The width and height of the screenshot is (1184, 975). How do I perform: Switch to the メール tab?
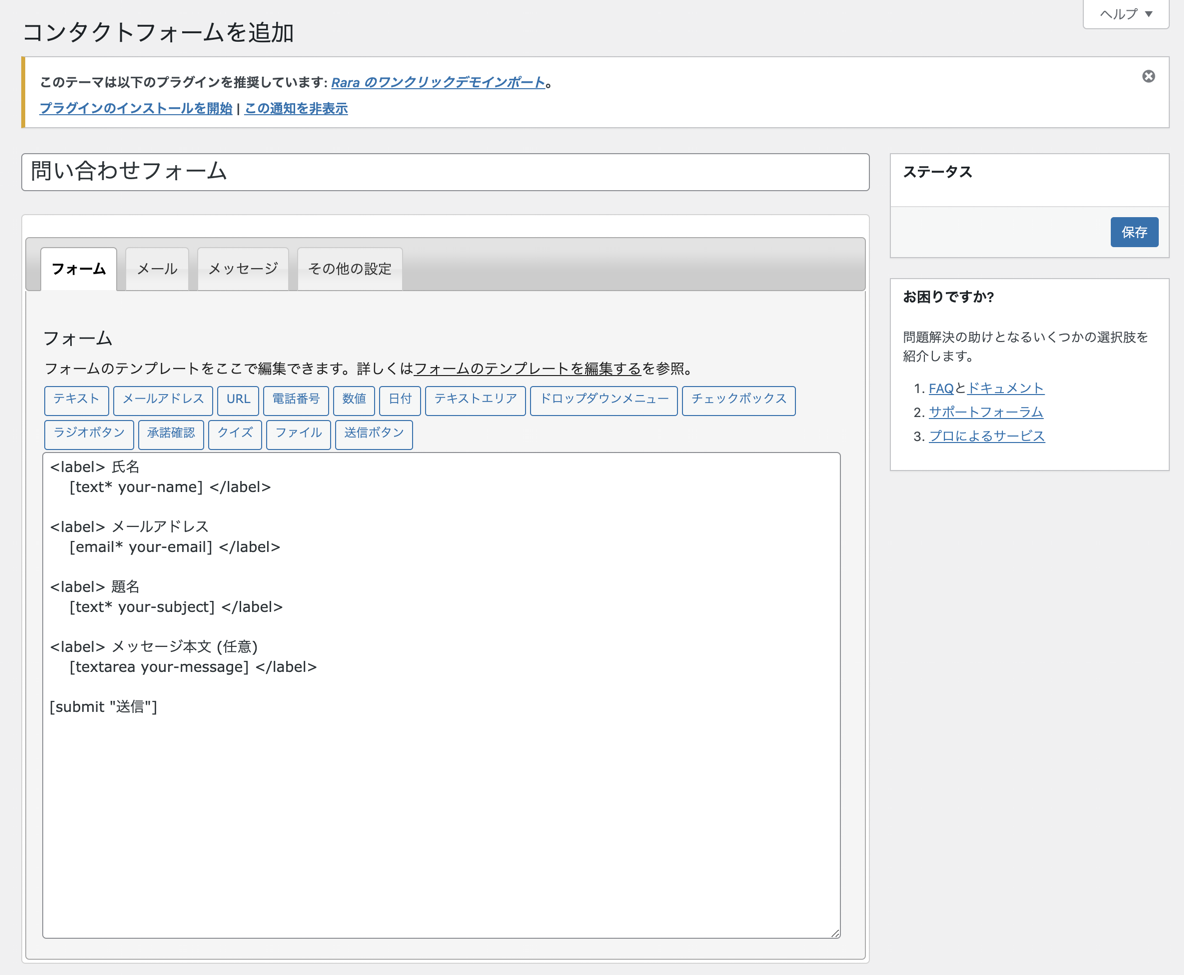point(157,269)
